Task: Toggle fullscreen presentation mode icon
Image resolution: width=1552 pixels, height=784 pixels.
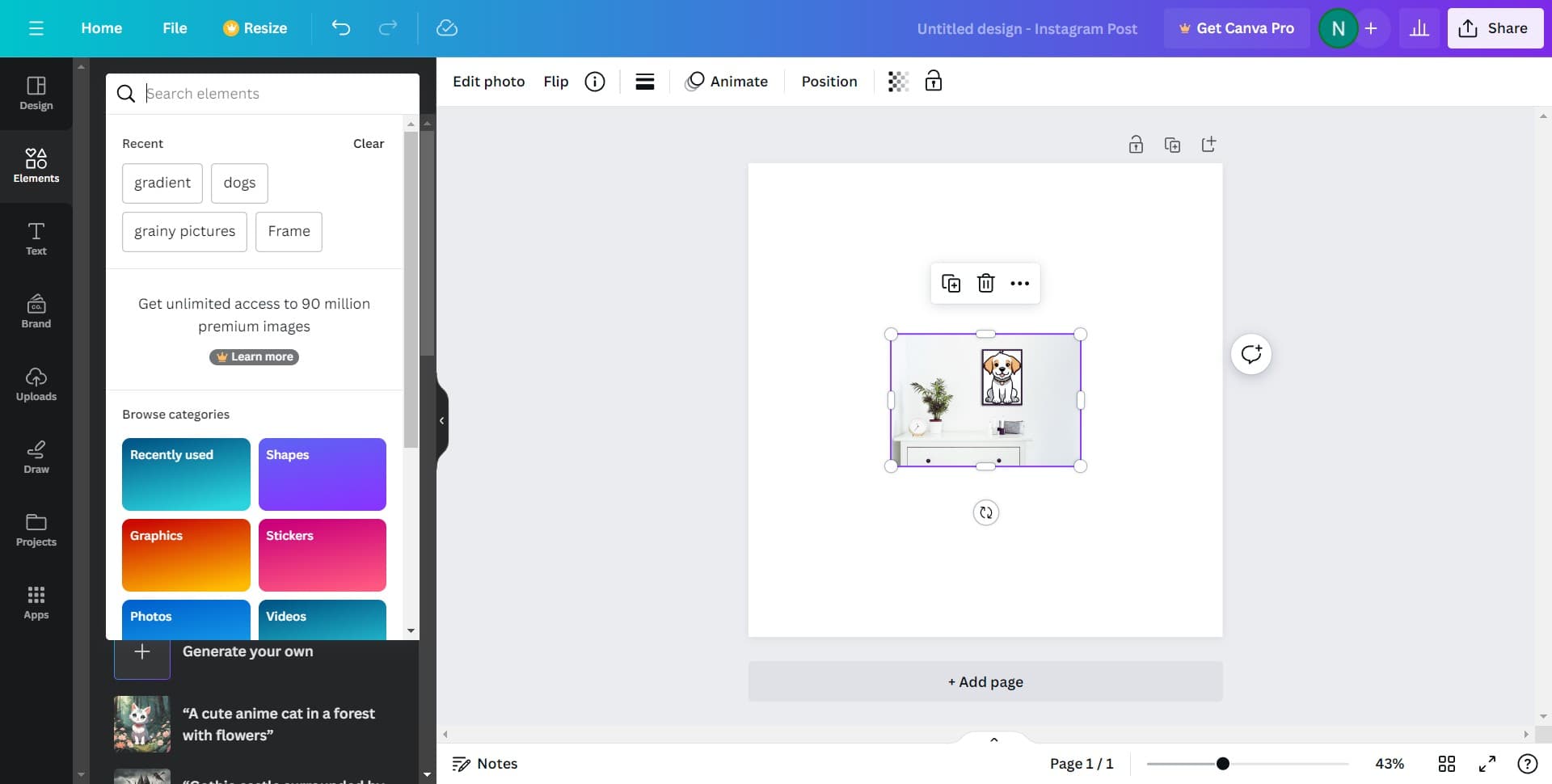Action: coord(1487,764)
